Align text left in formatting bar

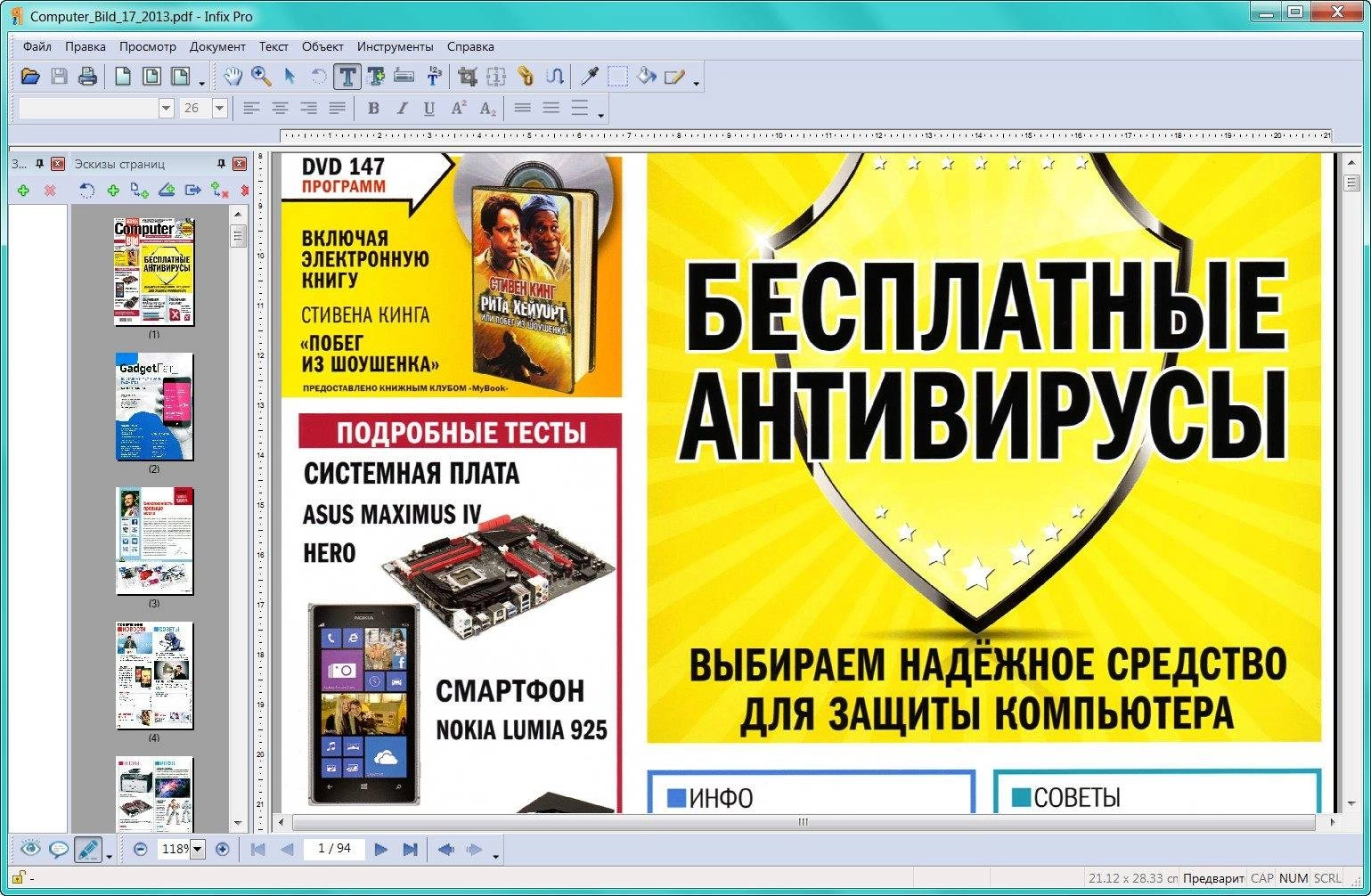[x=252, y=109]
